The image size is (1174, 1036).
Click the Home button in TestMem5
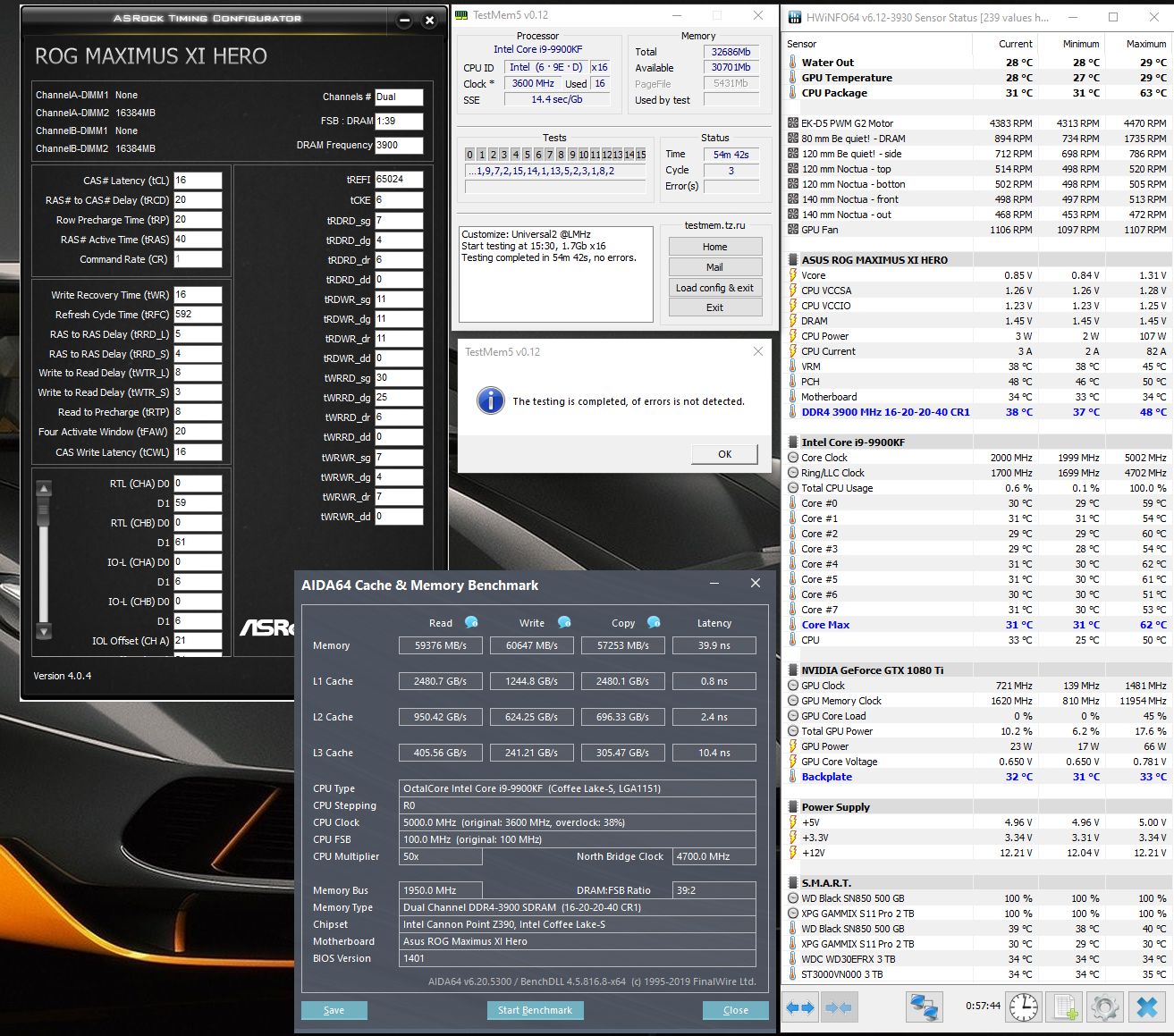[715, 247]
